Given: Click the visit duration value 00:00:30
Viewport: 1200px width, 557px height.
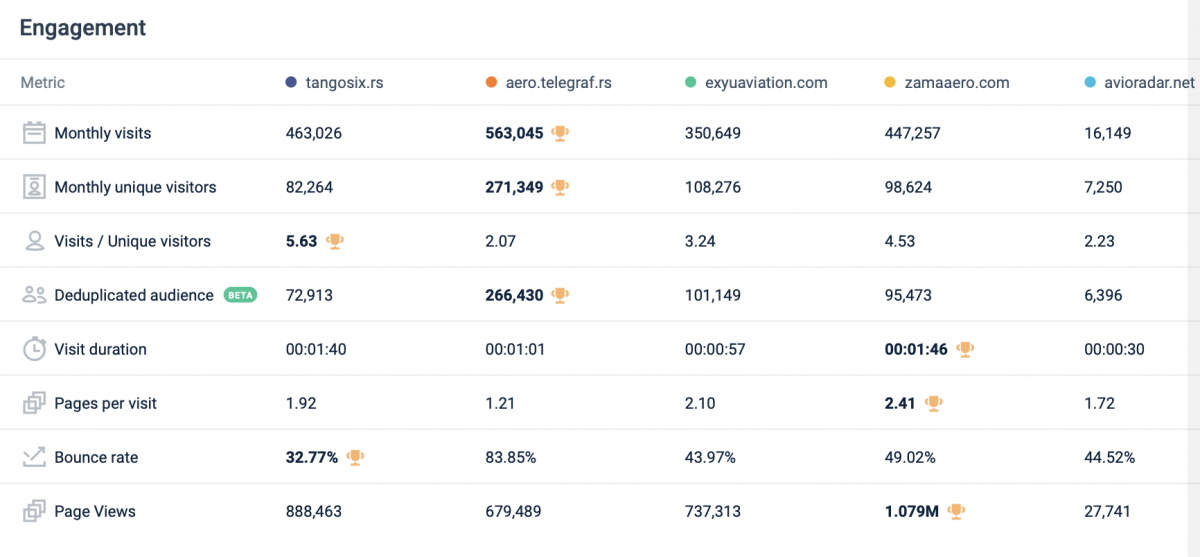Looking at the screenshot, I should point(1115,349).
